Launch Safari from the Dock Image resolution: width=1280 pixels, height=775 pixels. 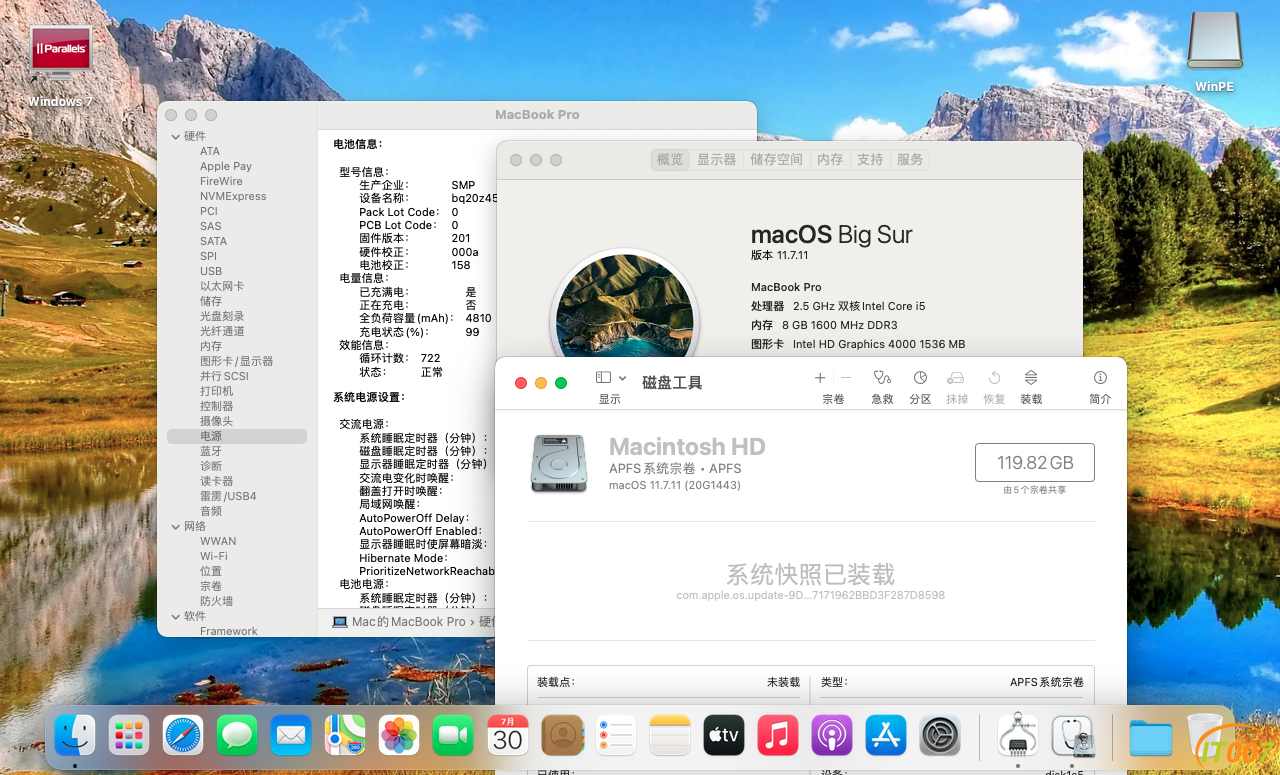coord(183,736)
